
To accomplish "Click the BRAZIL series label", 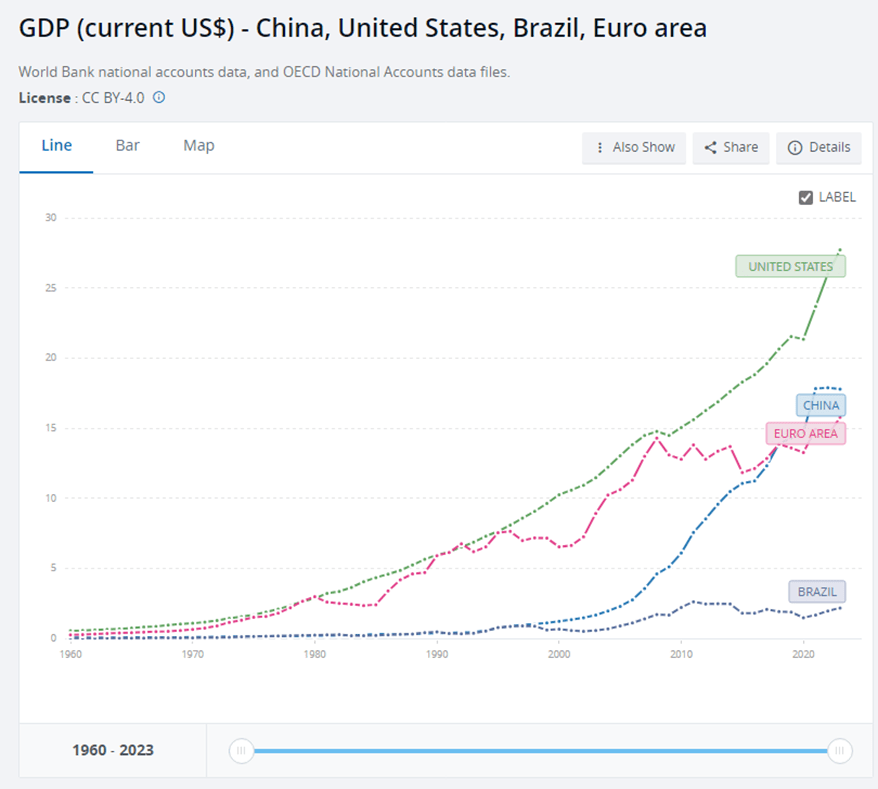I will point(817,591).
